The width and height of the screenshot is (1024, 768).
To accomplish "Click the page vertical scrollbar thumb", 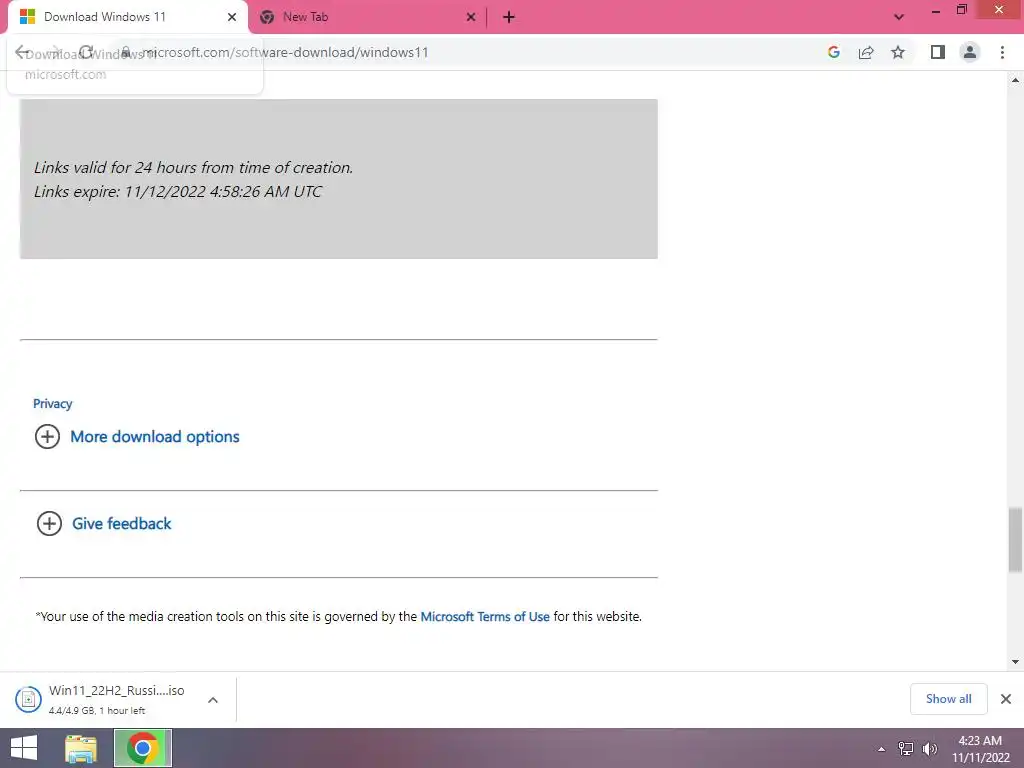I will [1015, 539].
